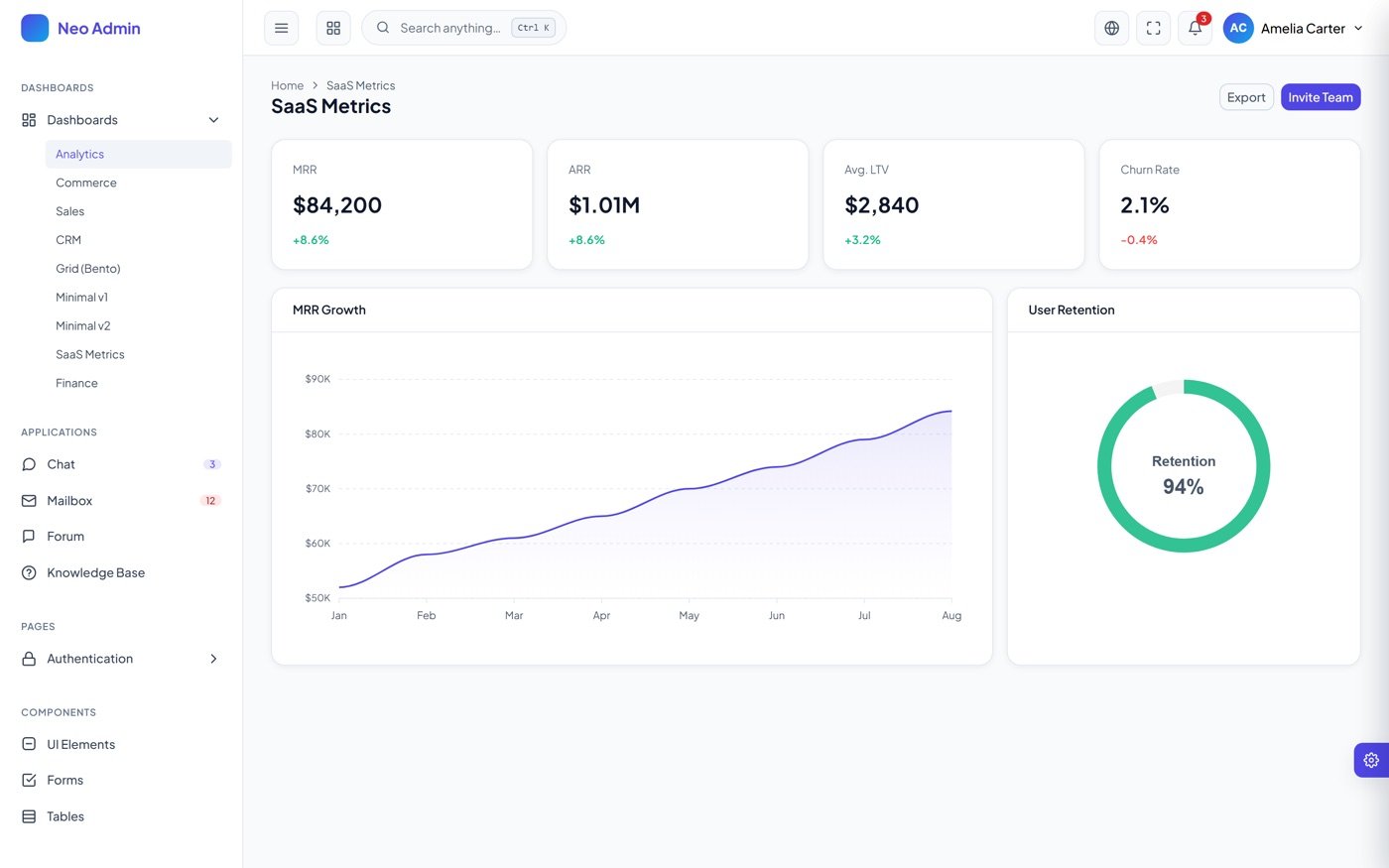Click the Retention 94% donut chart

[1184, 466]
